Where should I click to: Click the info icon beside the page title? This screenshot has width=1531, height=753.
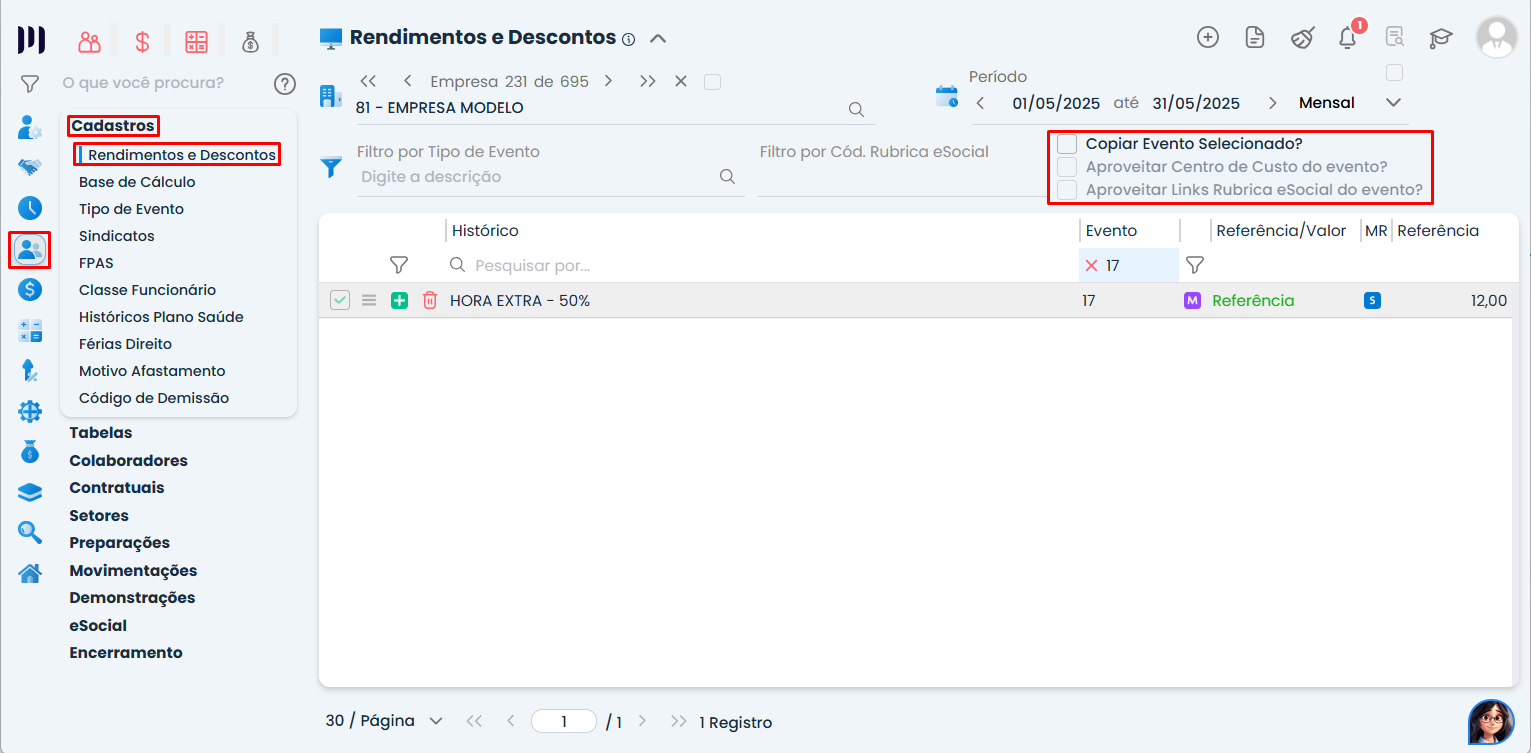click(x=628, y=40)
